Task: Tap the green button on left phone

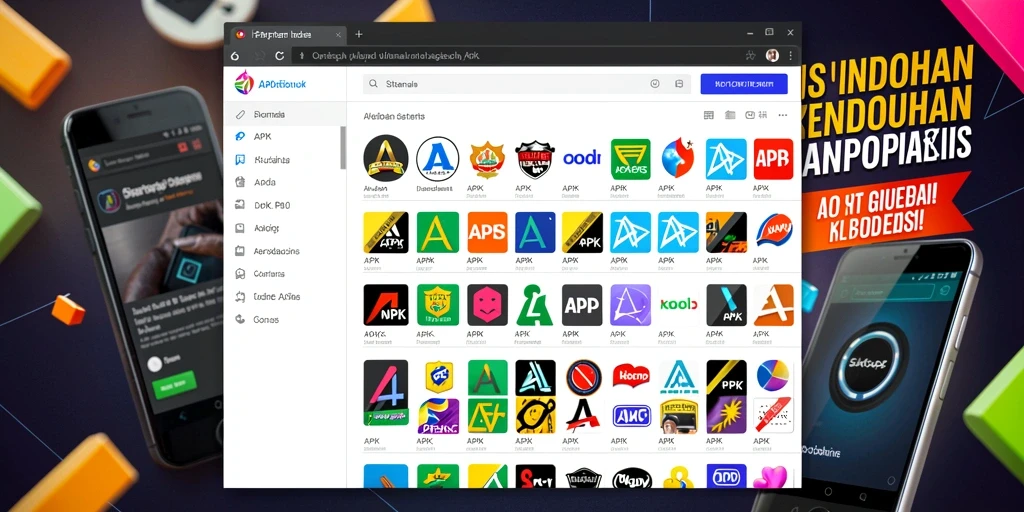Action: point(174,385)
